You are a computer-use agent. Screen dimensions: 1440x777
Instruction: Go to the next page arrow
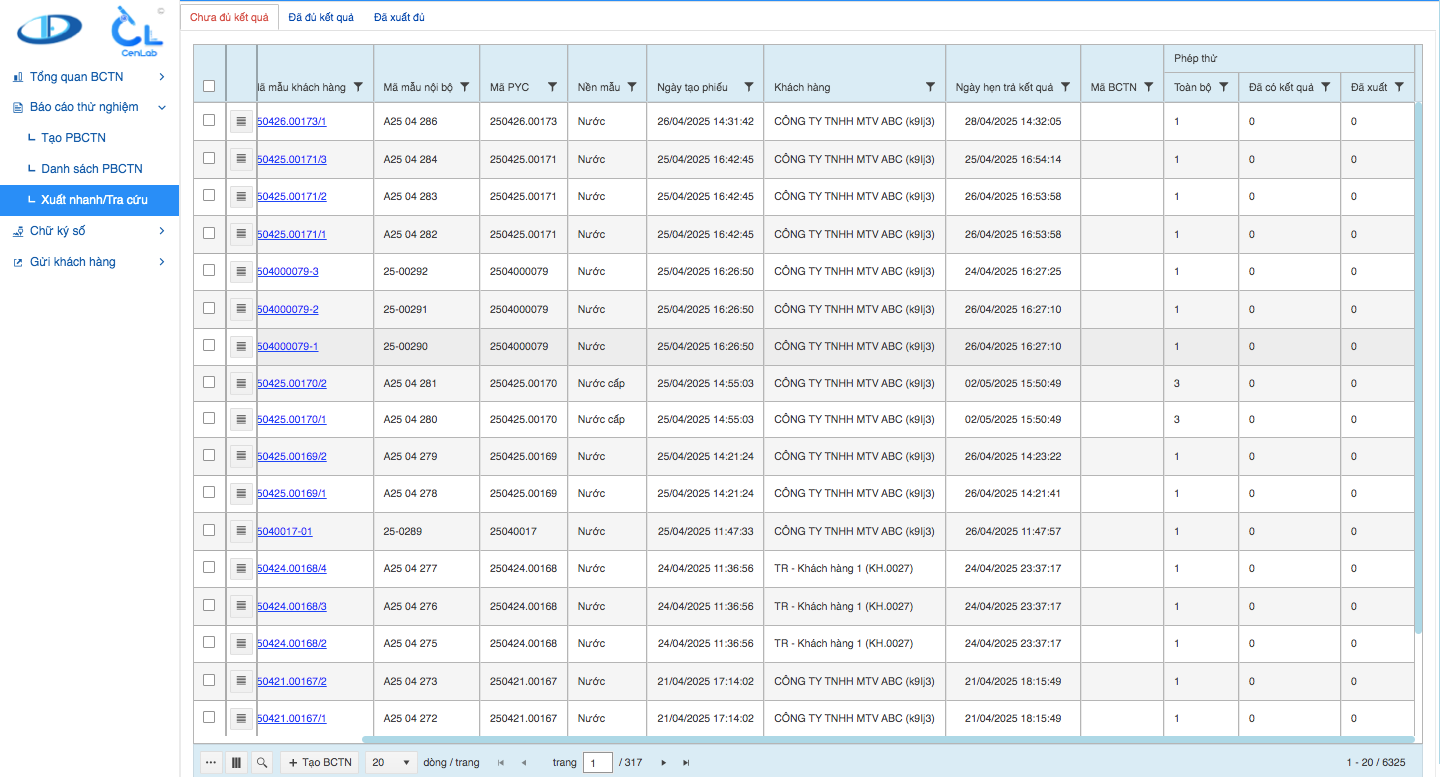[x=663, y=763]
